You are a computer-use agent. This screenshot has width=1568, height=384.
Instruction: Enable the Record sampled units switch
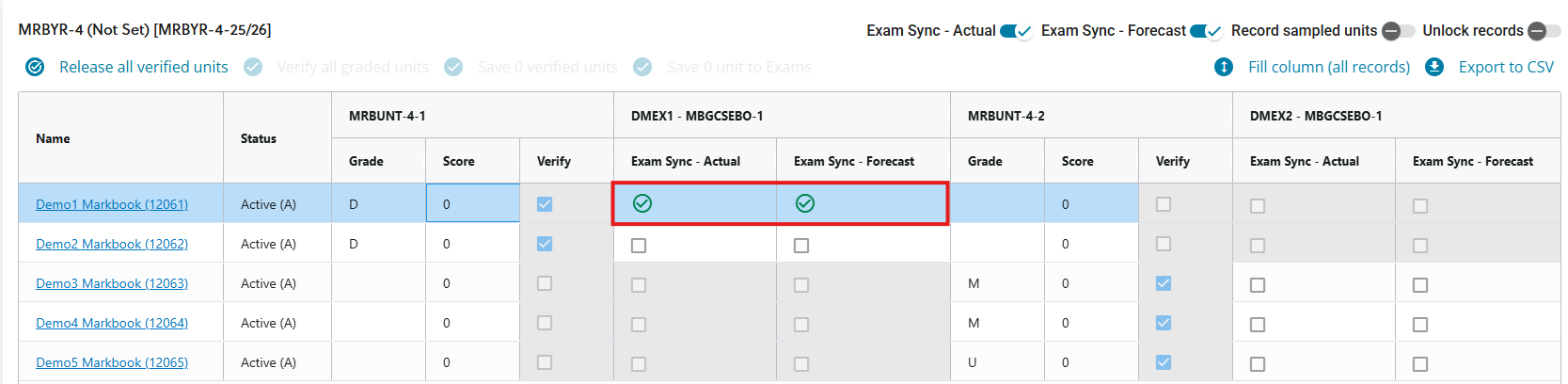pos(1398,31)
